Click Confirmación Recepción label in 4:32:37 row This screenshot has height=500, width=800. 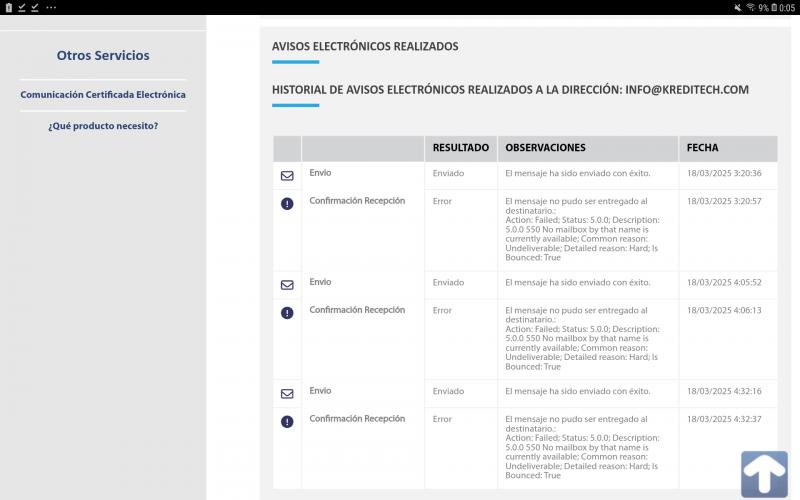(357, 418)
